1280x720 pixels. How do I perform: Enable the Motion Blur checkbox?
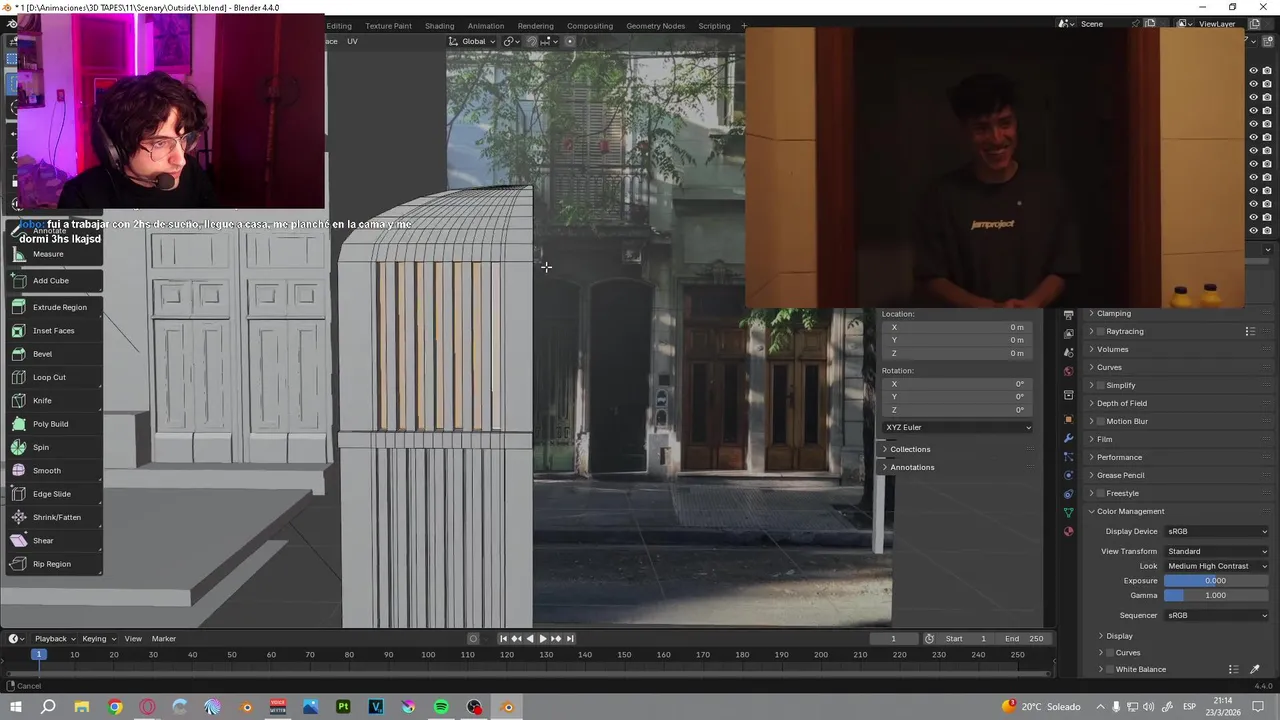point(1101,421)
